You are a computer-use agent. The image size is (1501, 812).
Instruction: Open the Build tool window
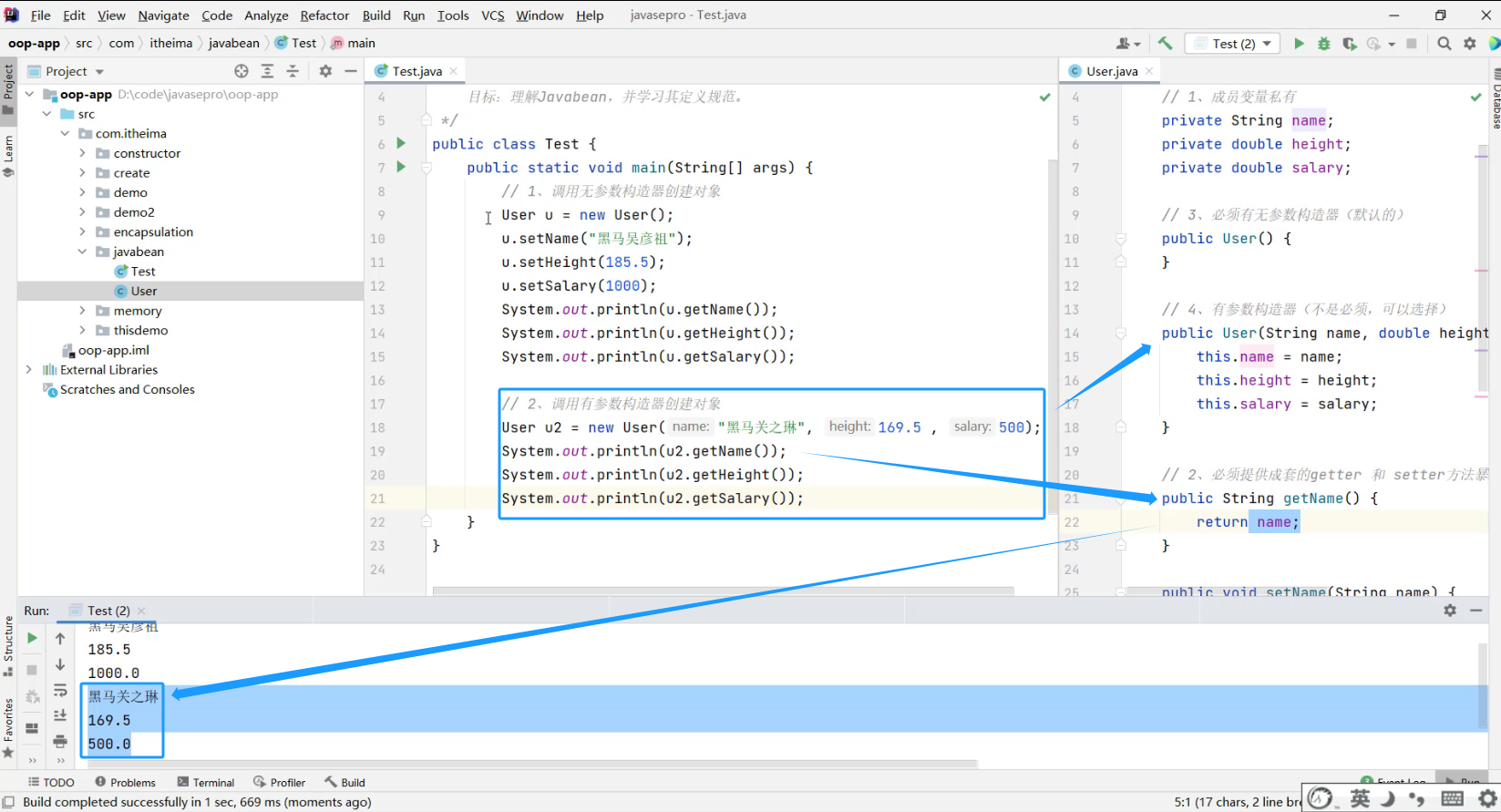[344, 782]
